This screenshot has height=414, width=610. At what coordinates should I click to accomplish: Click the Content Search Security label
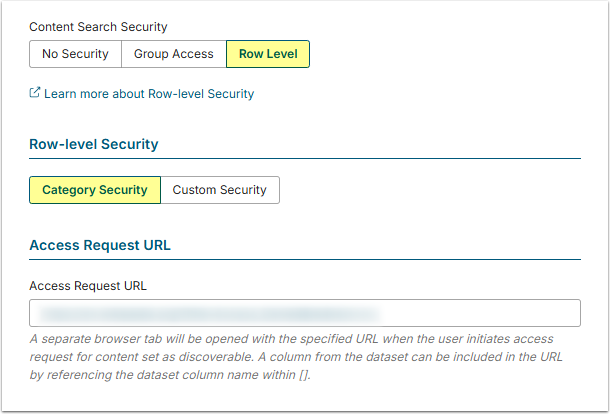click(98, 26)
